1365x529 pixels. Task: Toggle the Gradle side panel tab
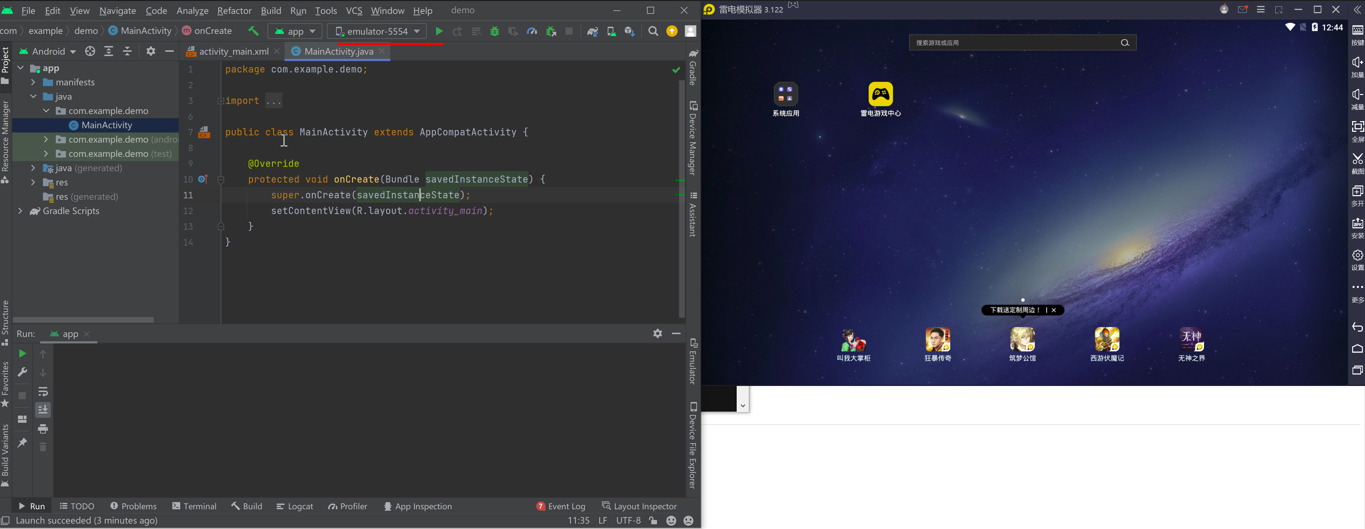(693, 67)
